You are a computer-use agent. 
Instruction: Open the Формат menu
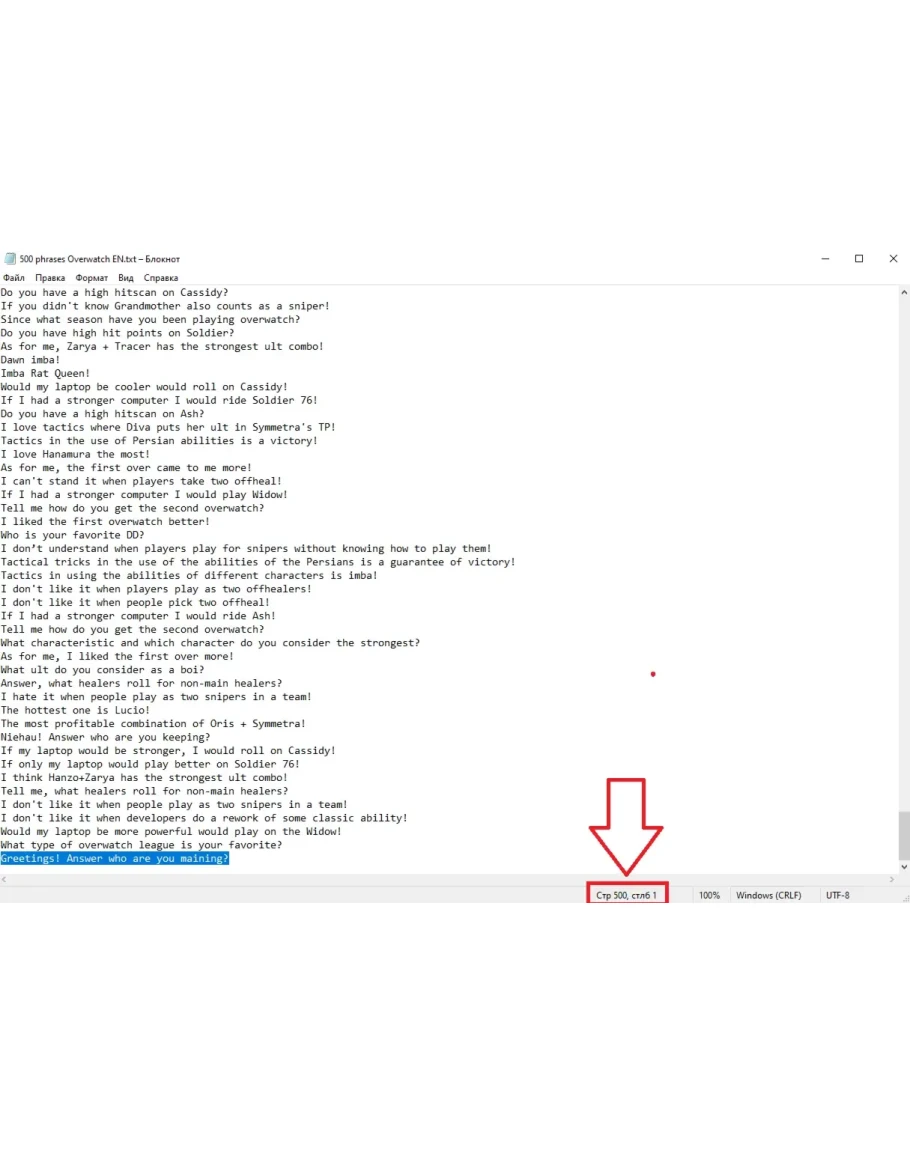coord(92,278)
